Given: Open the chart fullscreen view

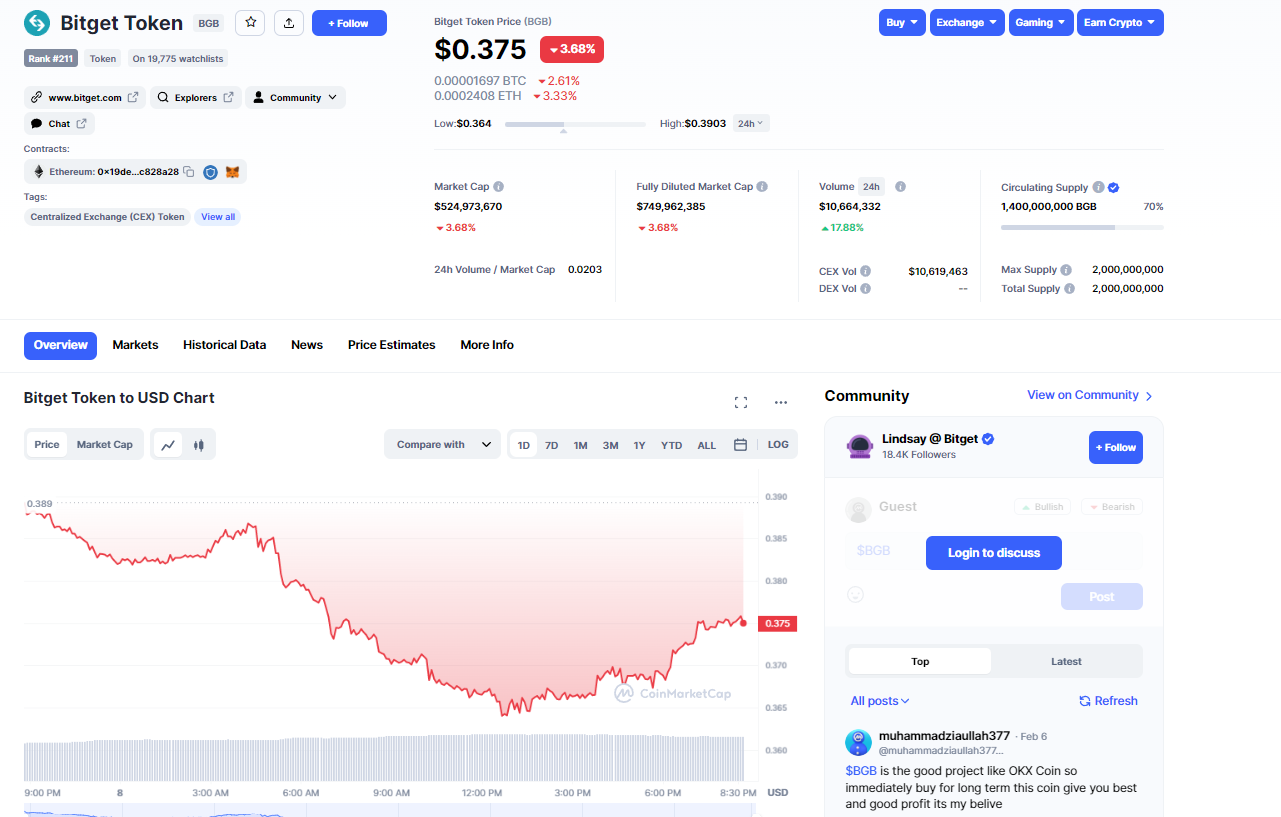Looking at the screenshot, I should pyautogui.click(x=741, y=402).
